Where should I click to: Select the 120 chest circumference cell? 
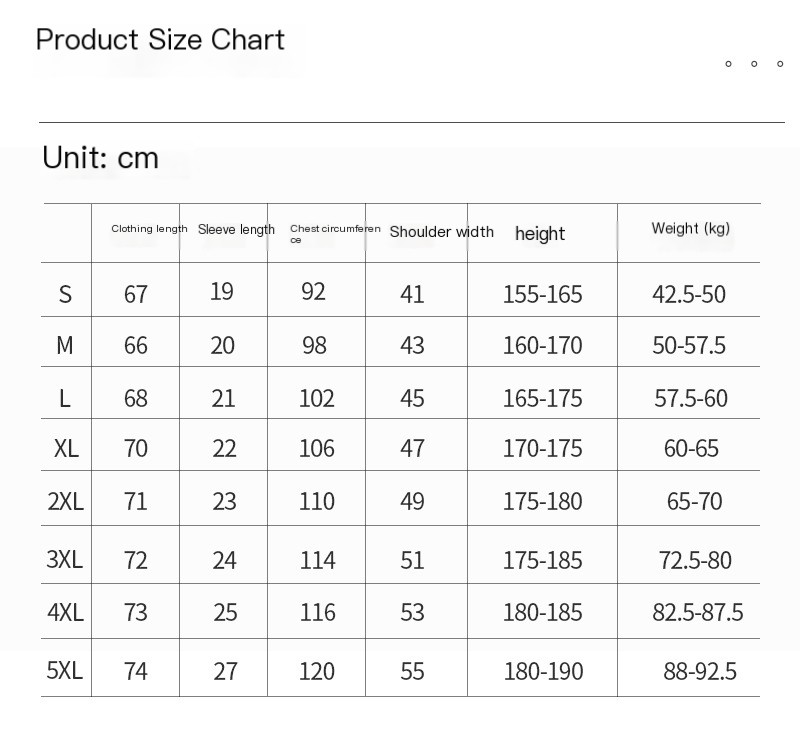[317, 671]
